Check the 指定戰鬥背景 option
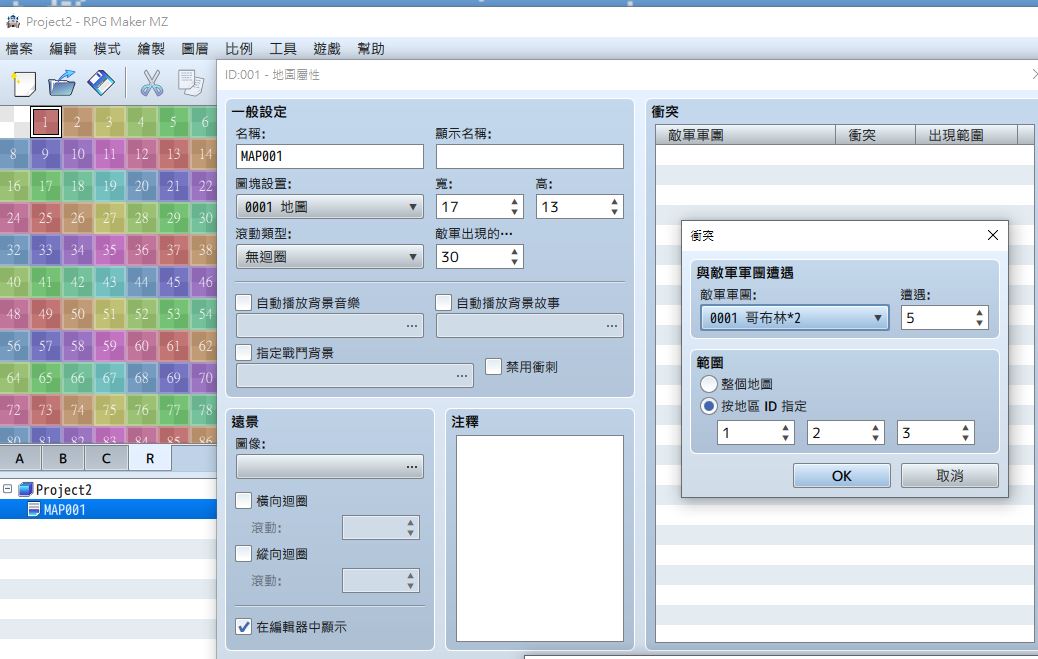The height and width of the screenshot is (659, 1038). (244, 352)
